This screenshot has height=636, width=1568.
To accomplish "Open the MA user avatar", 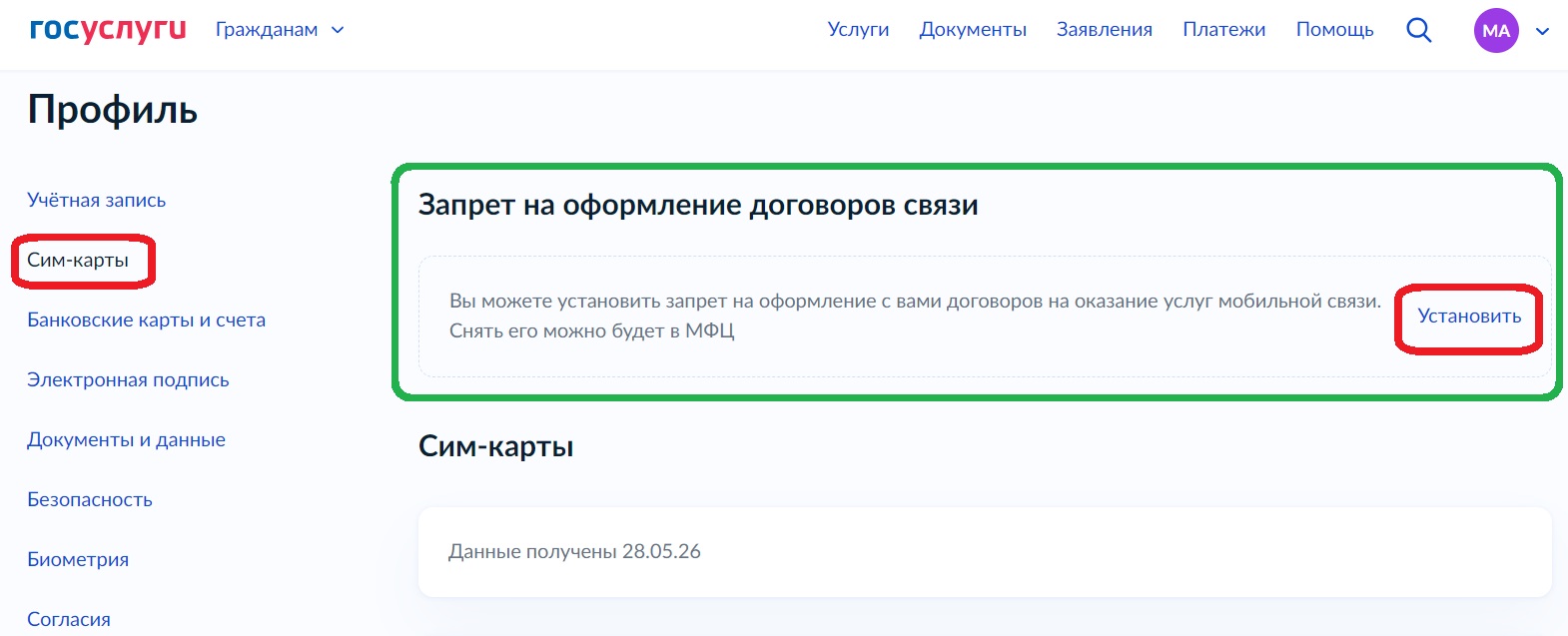I will coord(1496,30).
